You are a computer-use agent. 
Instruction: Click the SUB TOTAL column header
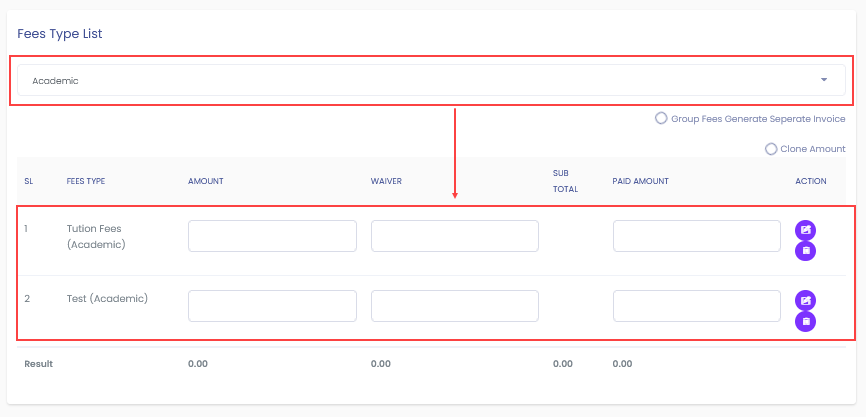[x=565, y=181]
